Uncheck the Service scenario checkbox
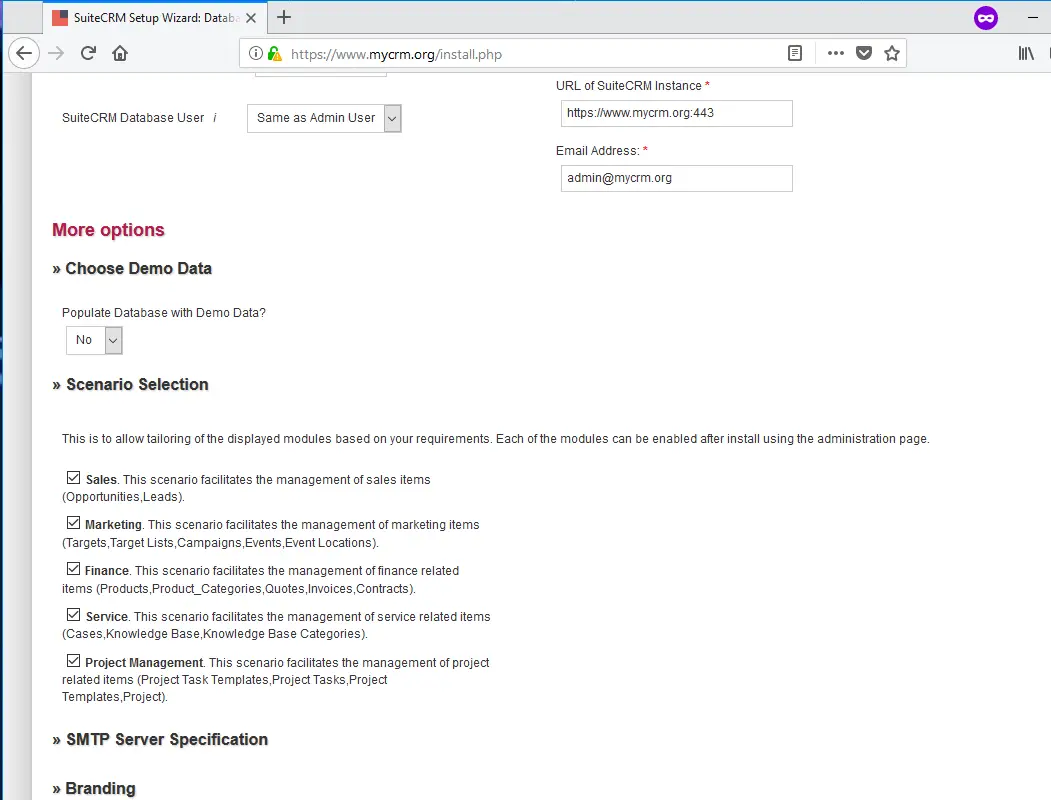 click(74, 614)
